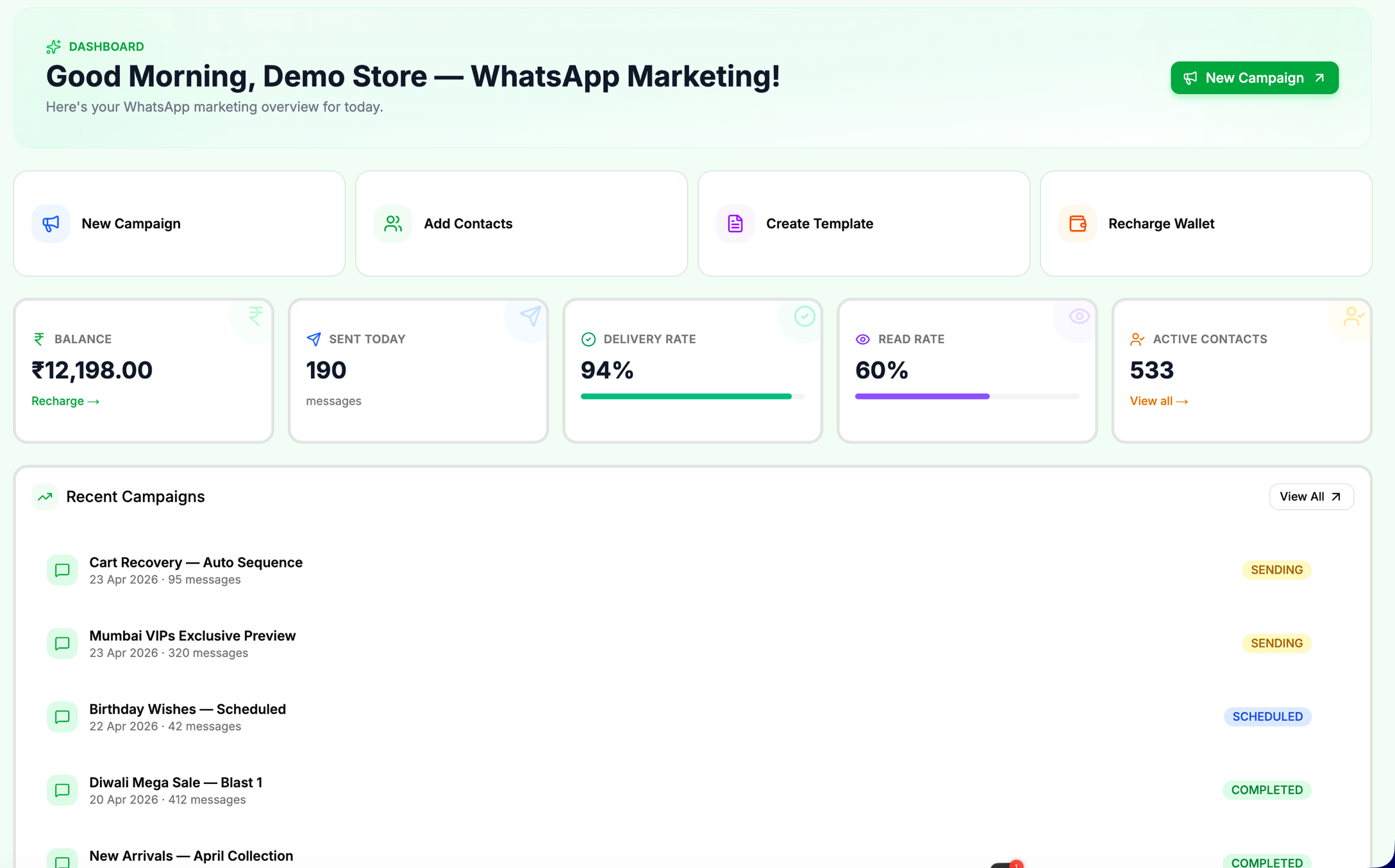Screen dimensions: 1395x868
Task: Open the Recharge Wallet quick action card
Action: tap(1206, 223)
